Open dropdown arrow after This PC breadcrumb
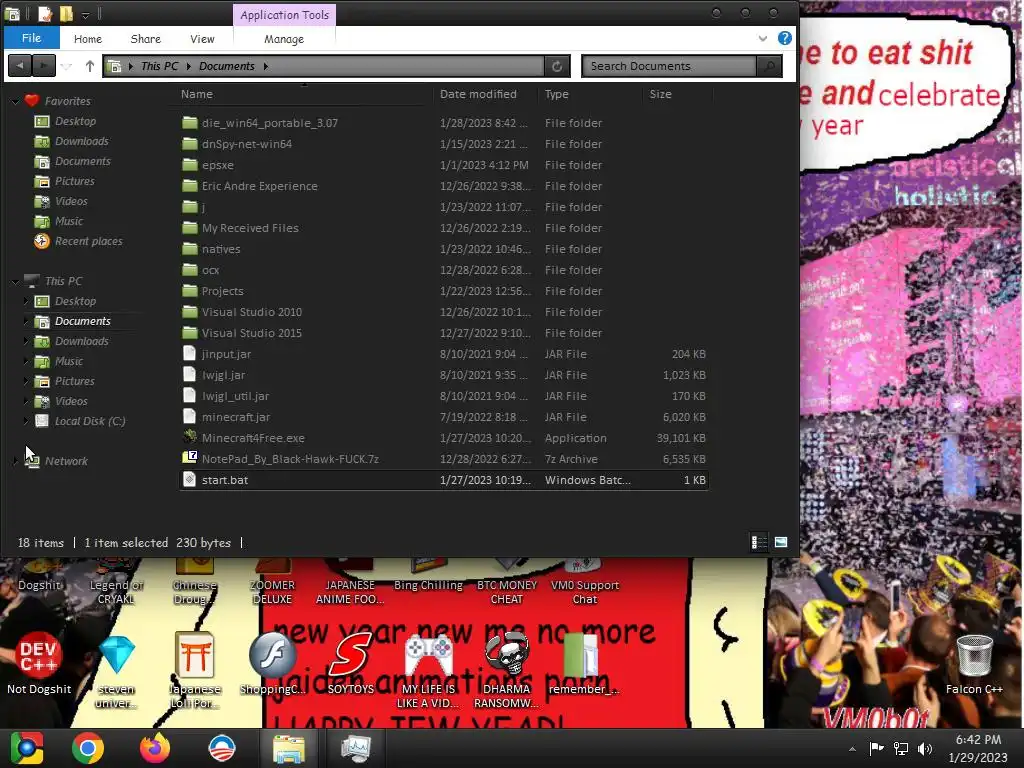This screenshot has height=768, width=1024. pos(189,66)
